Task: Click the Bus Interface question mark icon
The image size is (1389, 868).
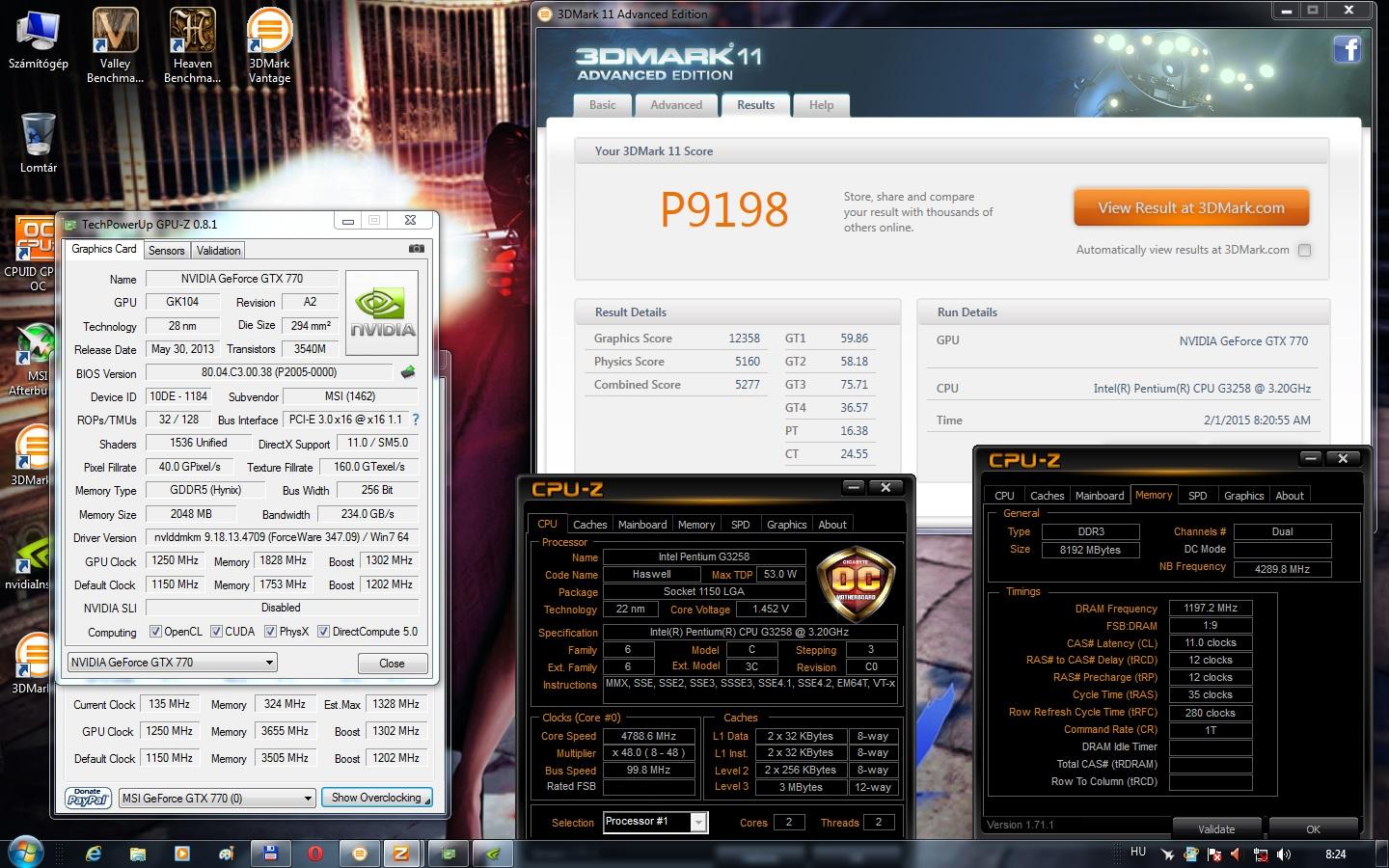Action: coord(416,420)
